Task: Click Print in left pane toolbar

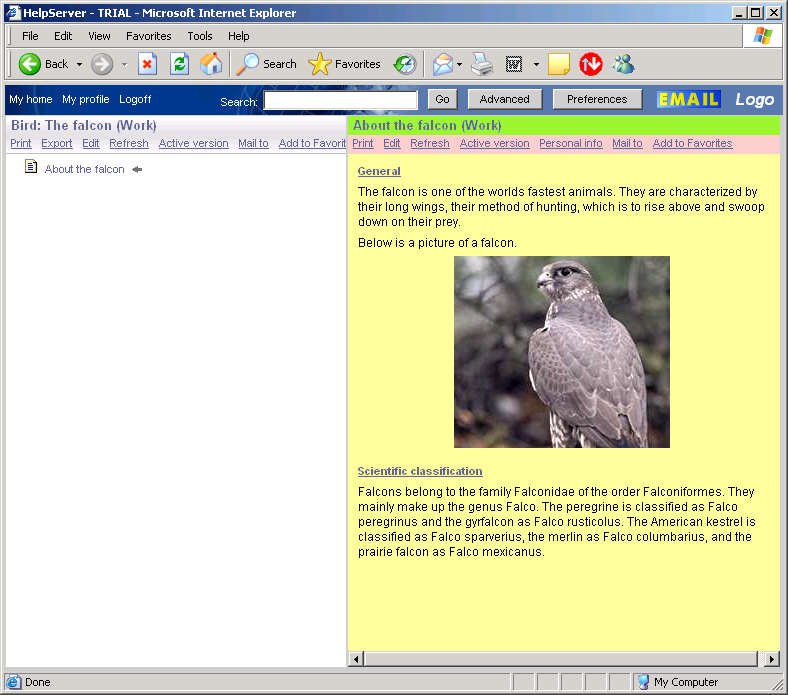Action: point(21,143)
